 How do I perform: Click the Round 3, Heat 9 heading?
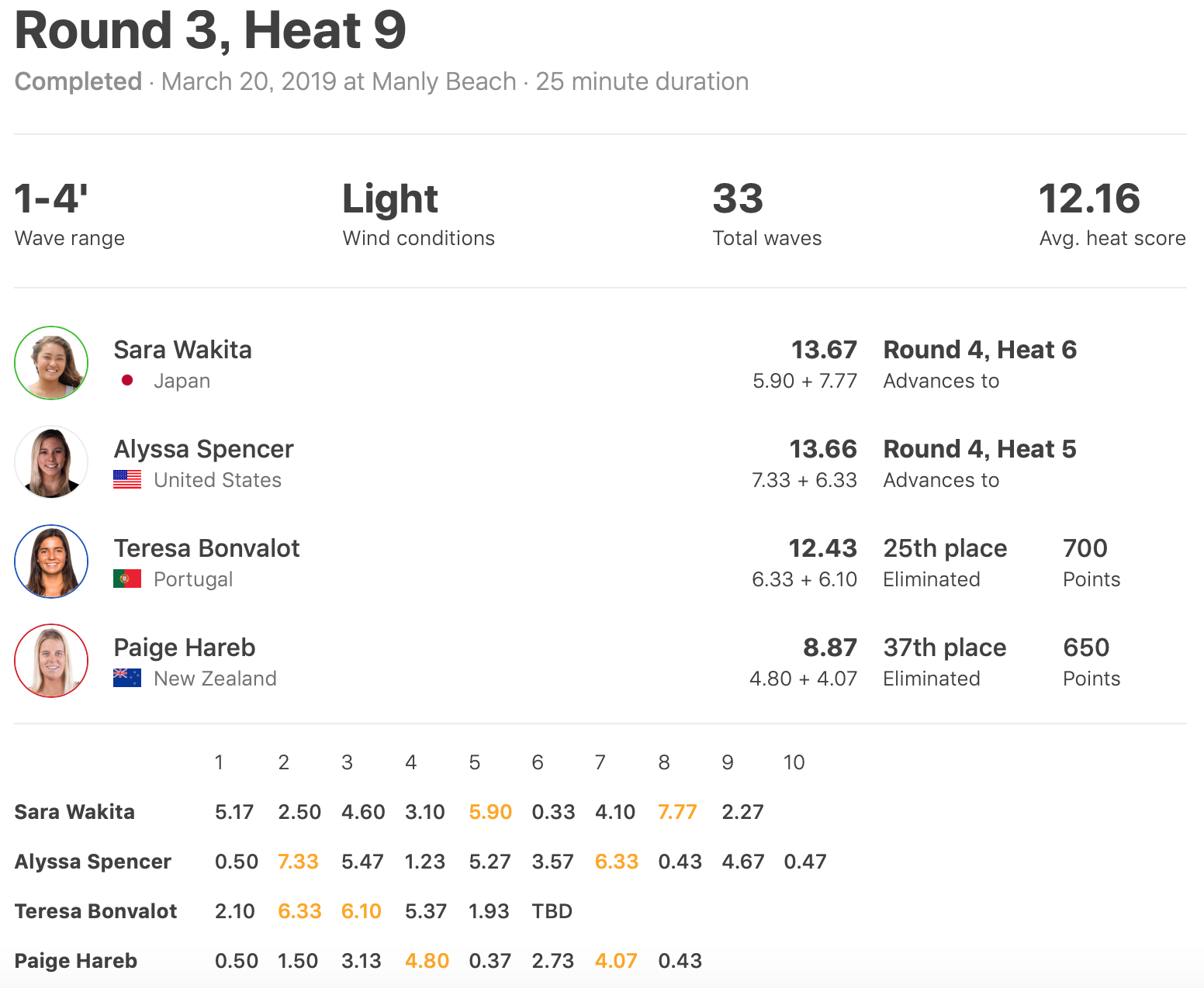coord(210,31)
